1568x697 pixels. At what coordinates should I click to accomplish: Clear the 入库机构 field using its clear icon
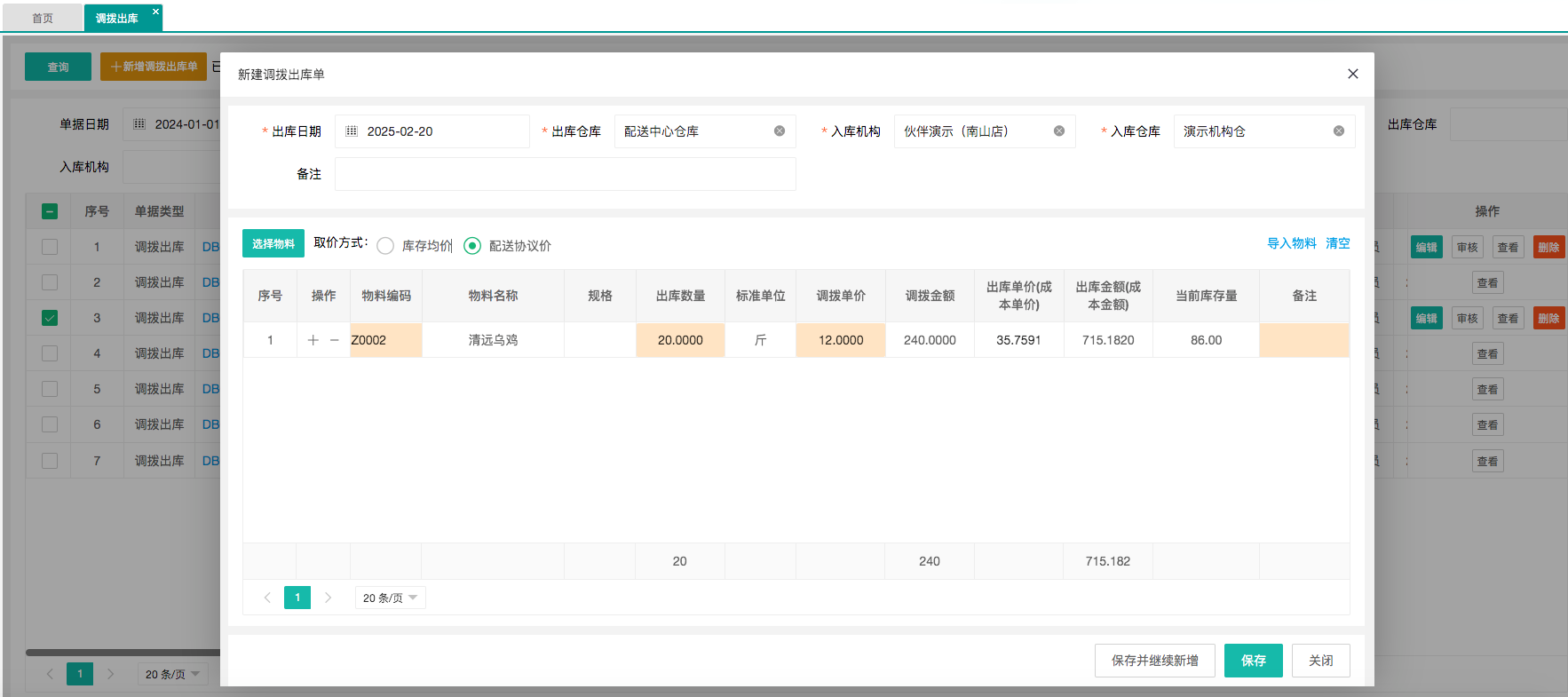1059,131
